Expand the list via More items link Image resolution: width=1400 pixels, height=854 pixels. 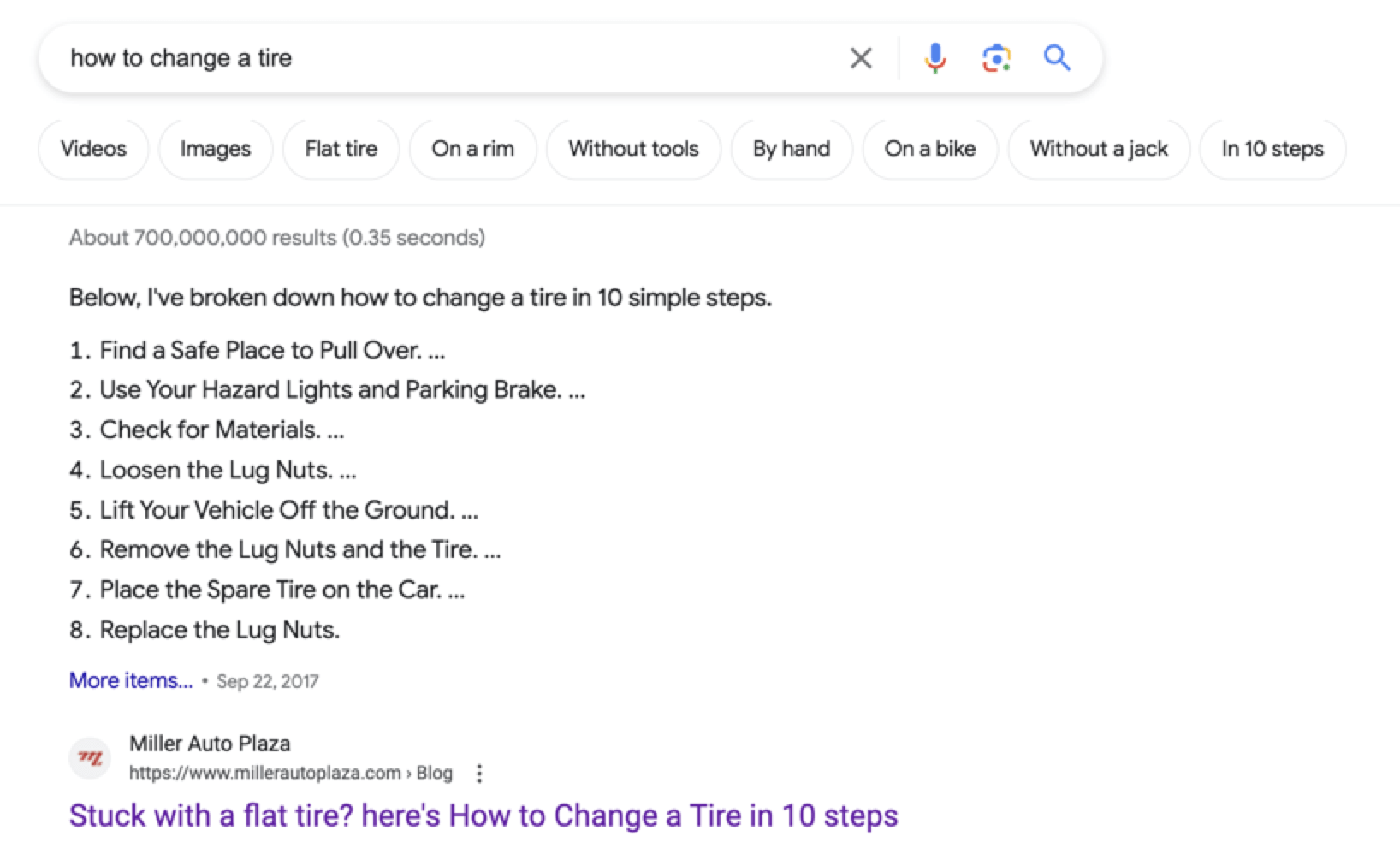click(131, 680)
